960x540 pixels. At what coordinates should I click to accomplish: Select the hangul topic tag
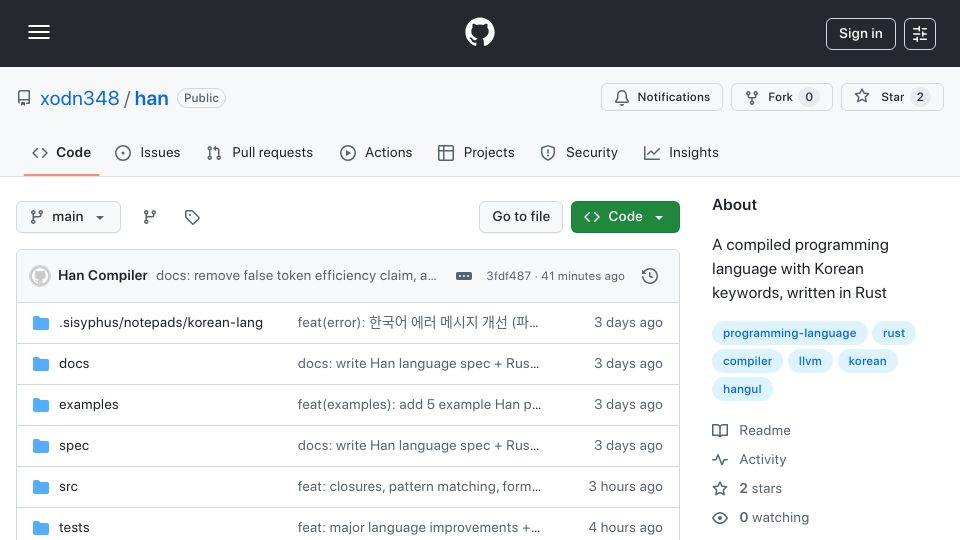coord(742,389)
